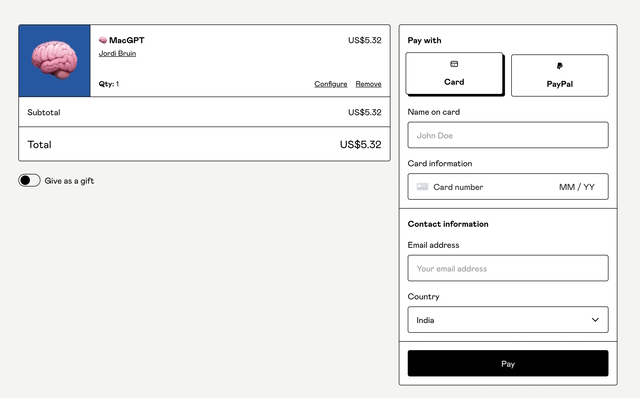Click the MM / YY expiry field

pos(577,187)
